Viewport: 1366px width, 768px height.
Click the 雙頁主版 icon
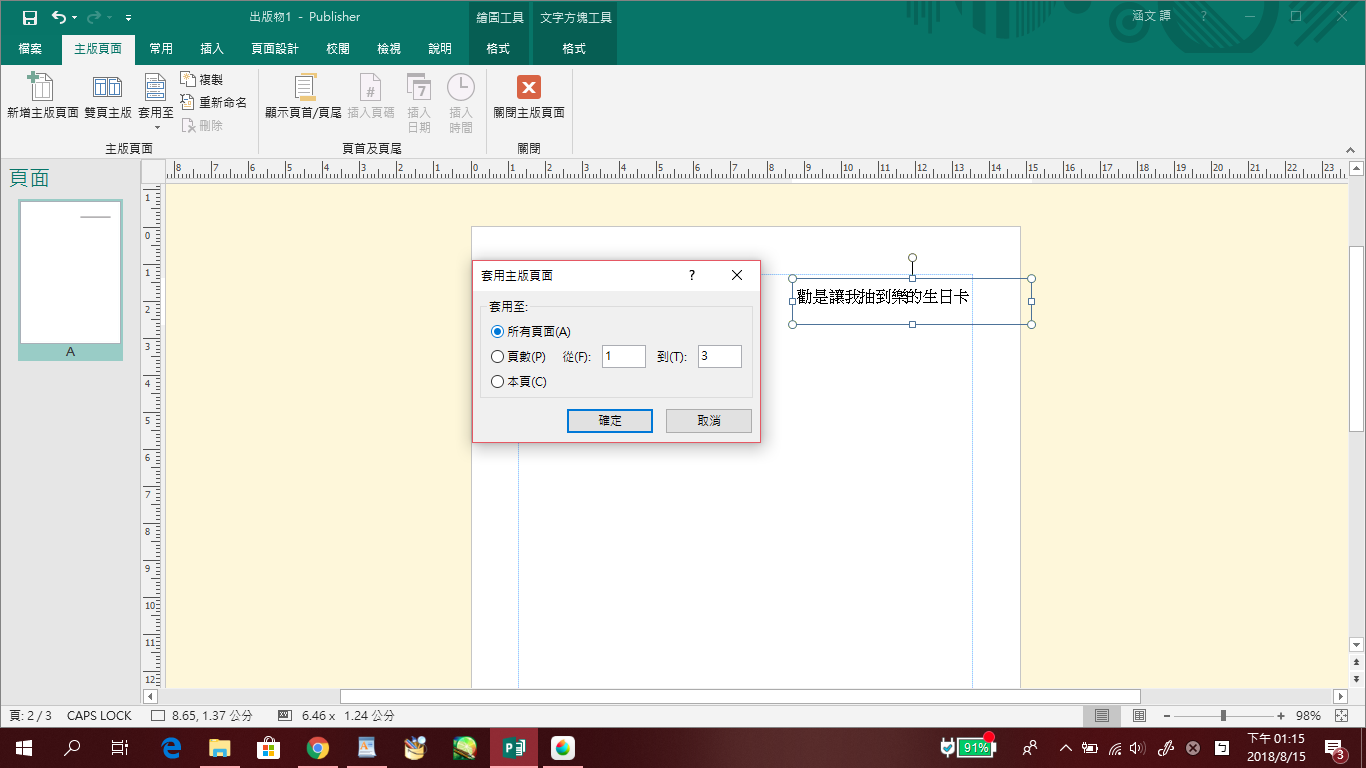click(107, 87)
